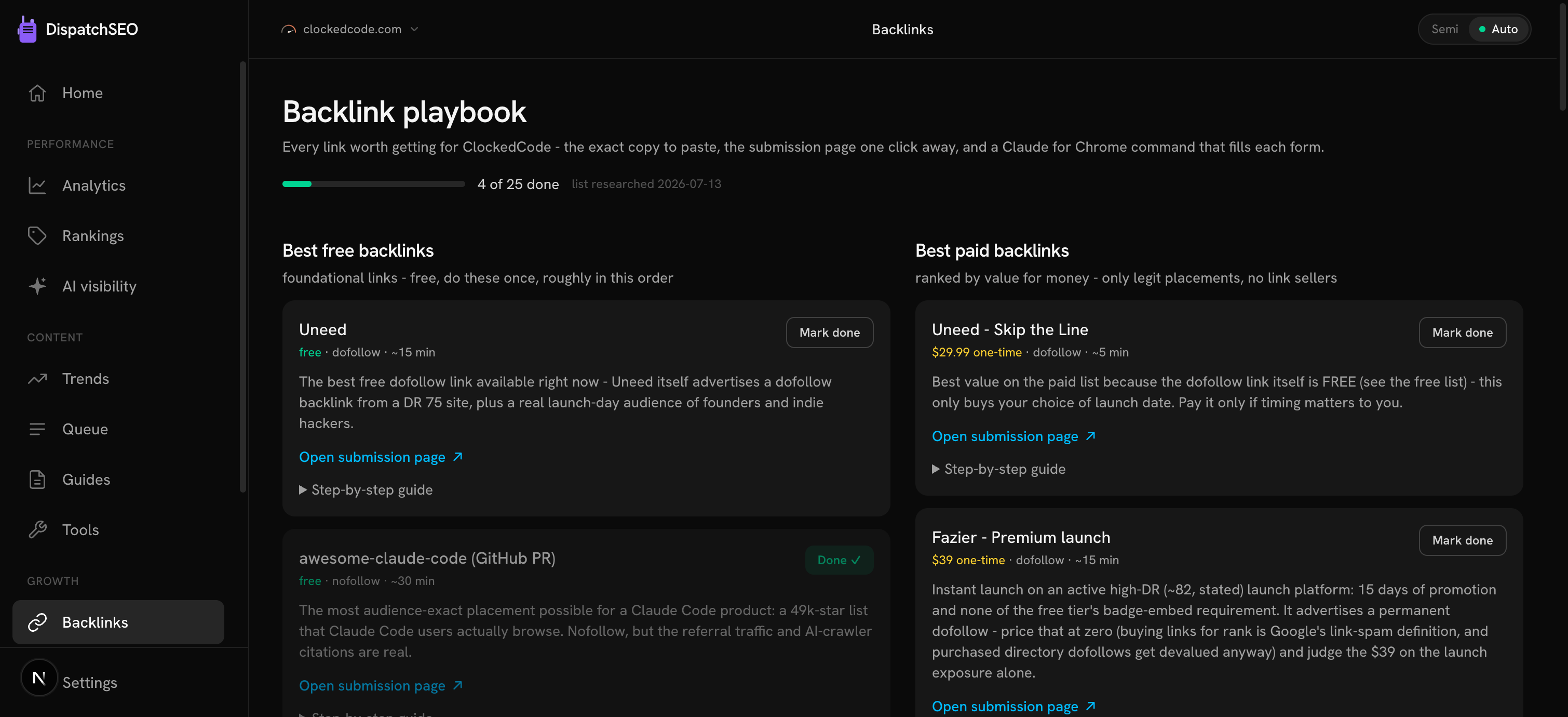1568x717 pixels.
Task: Click the N avatar icon
Action: coord(39,678)
